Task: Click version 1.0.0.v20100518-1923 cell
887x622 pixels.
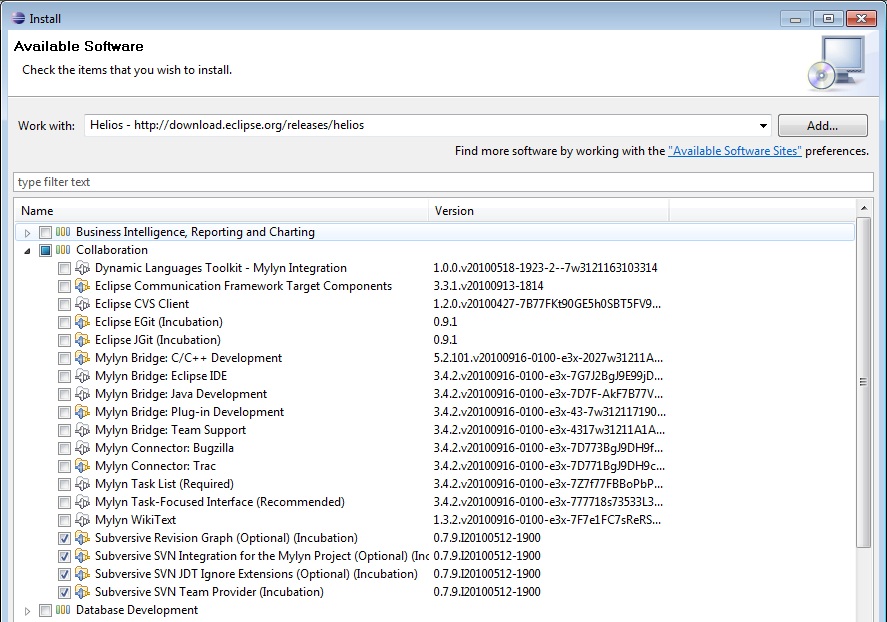Action: coord(545,268)
